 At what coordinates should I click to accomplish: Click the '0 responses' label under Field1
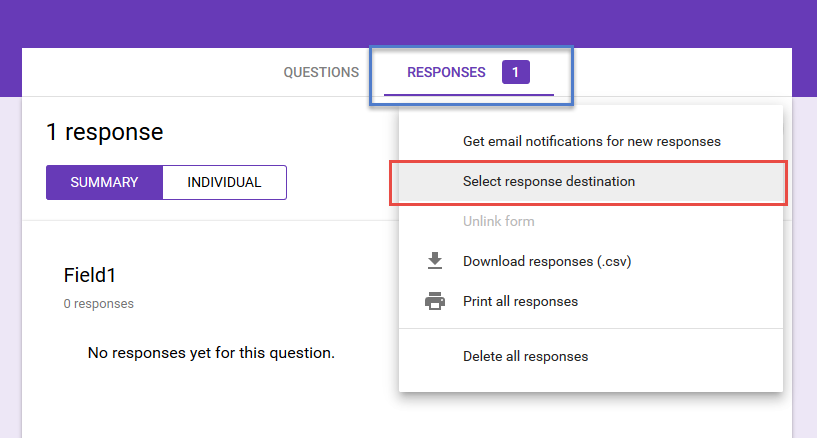coord(98,303)
